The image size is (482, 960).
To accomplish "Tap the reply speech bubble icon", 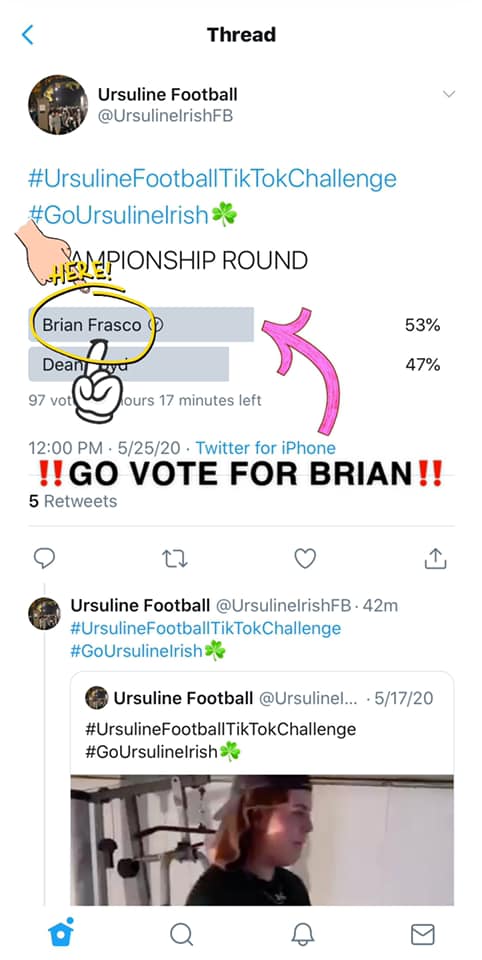I will (x=43, y=558).
